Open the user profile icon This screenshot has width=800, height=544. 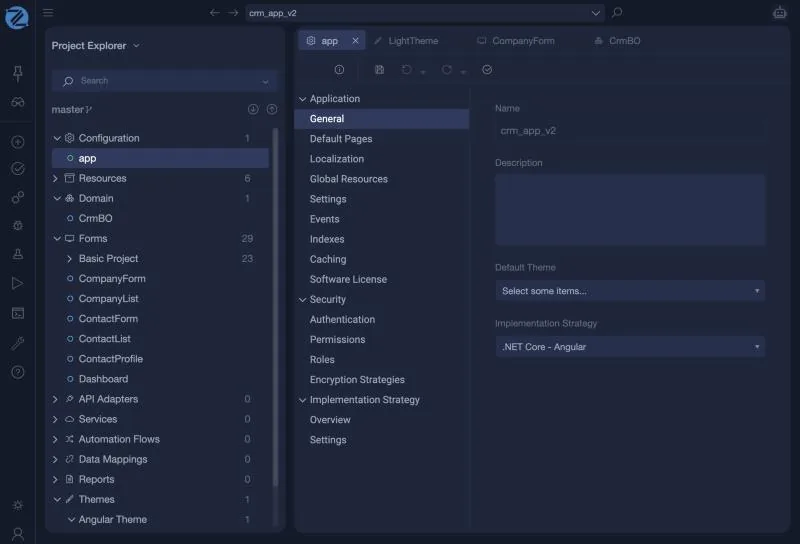(x=18, y=534)
